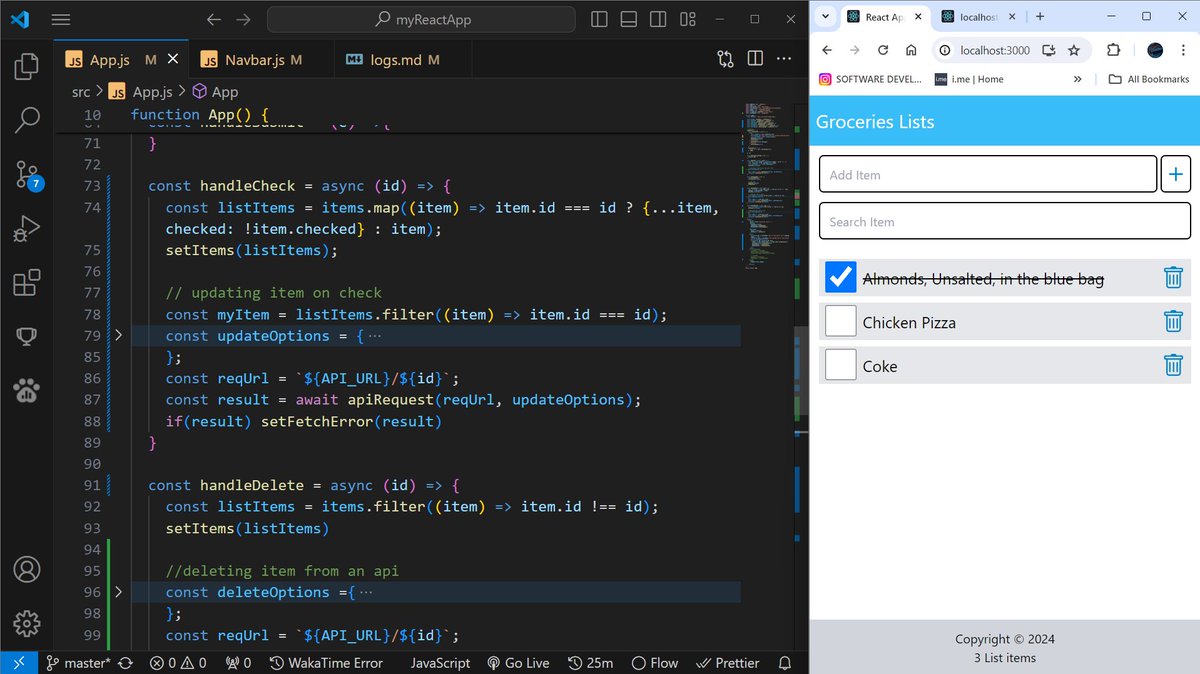
Task: Go back in VS Code navigation
Action: [213, 19]
